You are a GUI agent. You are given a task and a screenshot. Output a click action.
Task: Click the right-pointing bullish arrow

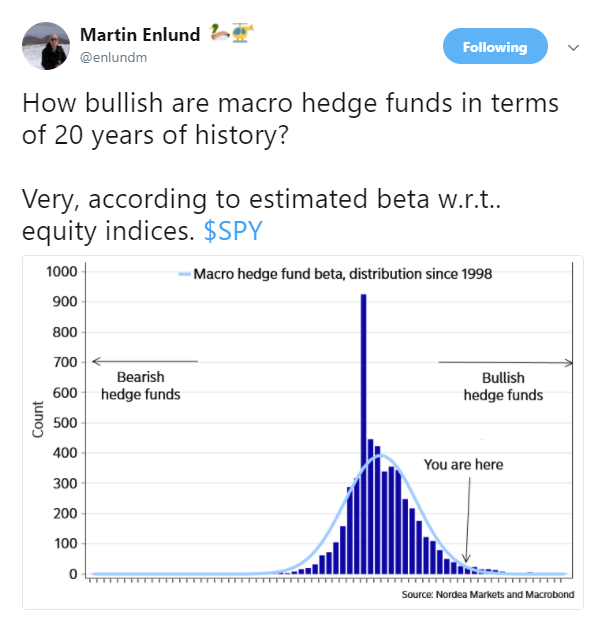(506, 362)
